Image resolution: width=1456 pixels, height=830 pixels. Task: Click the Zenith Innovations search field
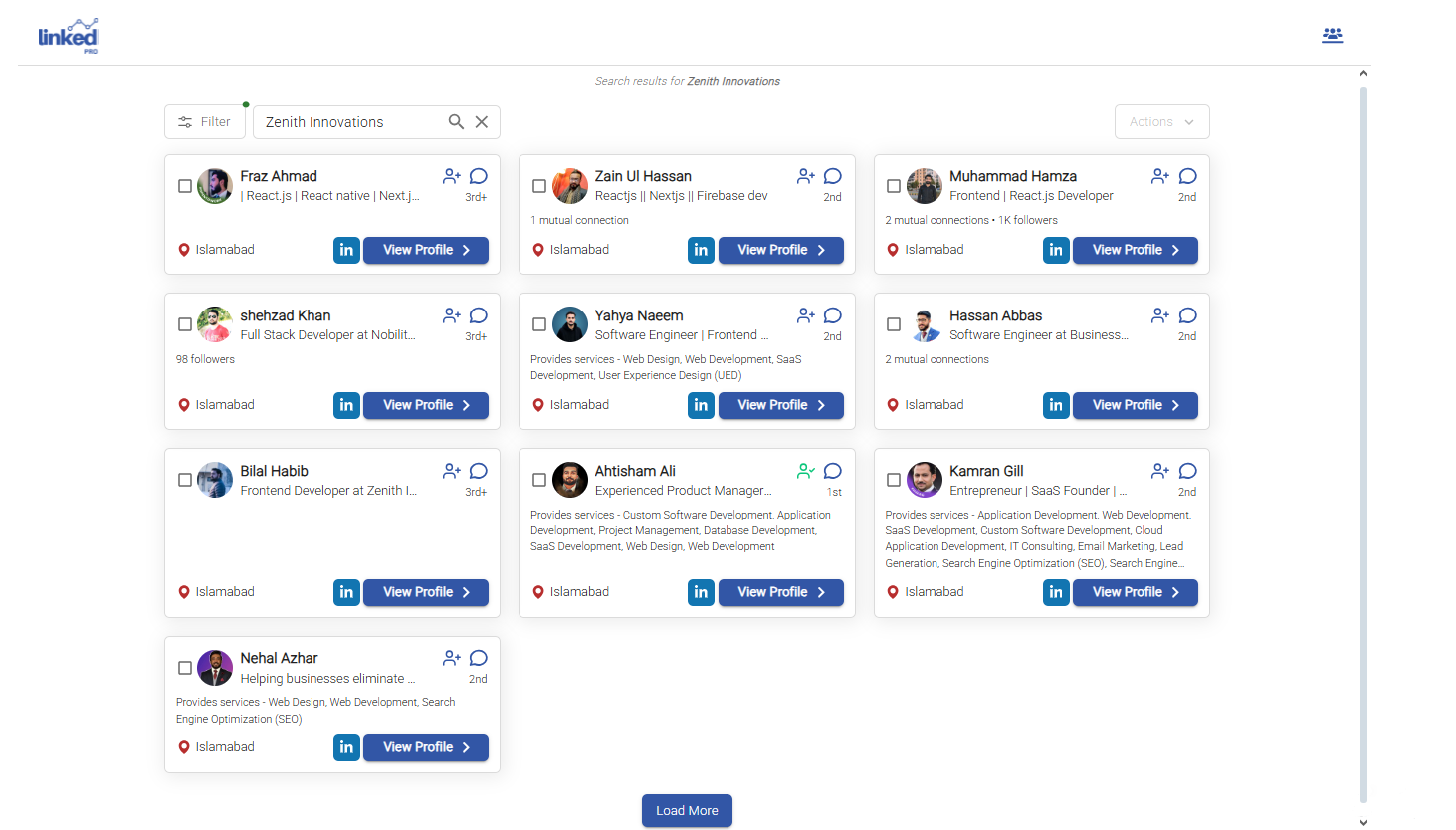click(348, 122)
